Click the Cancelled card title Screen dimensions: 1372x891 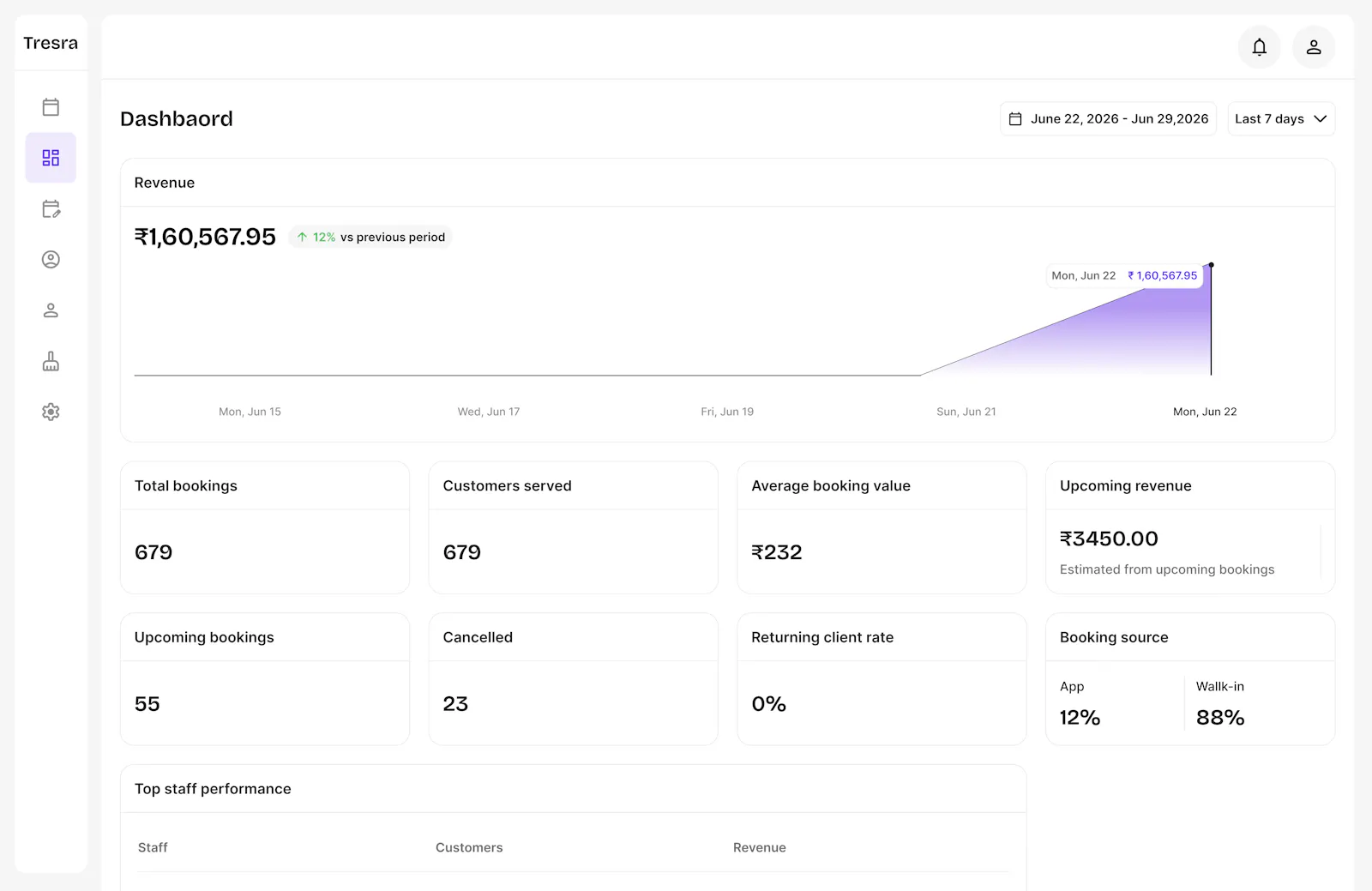(x=478, y=637)
